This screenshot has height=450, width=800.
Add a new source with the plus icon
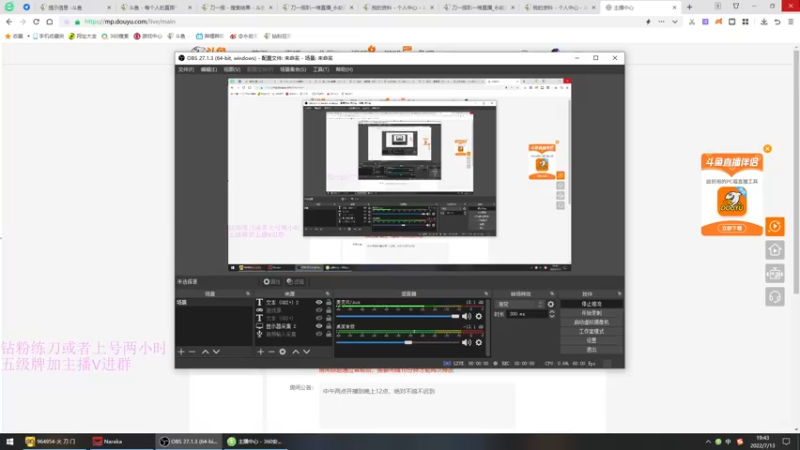point(261,352)
